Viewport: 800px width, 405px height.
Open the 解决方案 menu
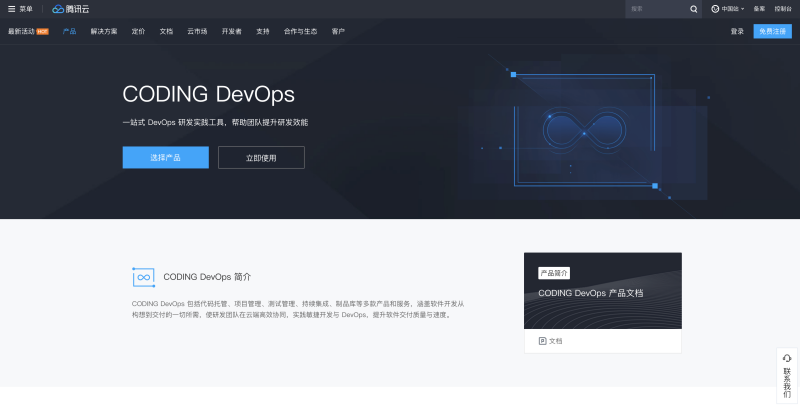tap(104, 31)
